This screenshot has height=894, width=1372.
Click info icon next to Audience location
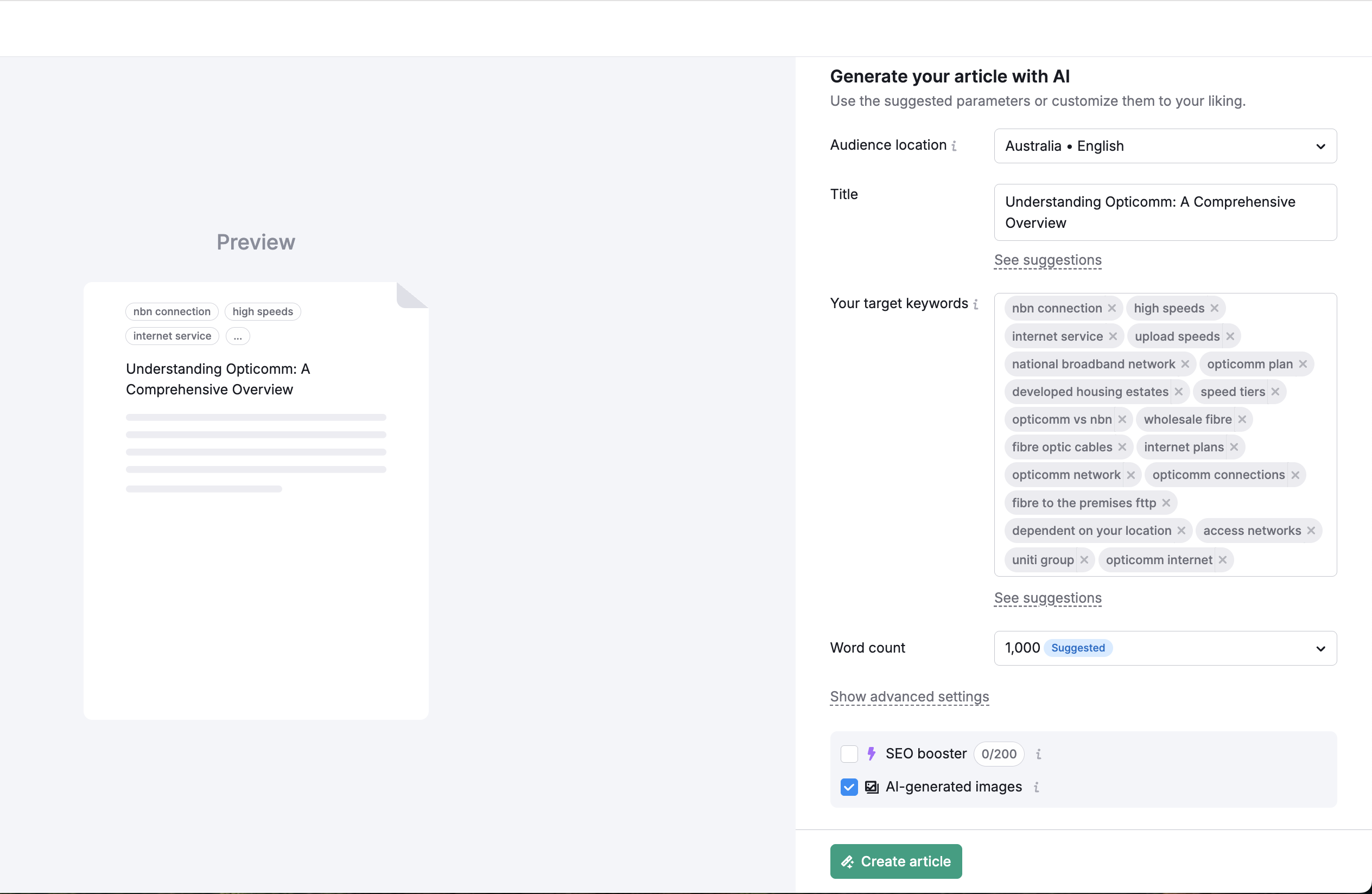click(x=955, y=146)
